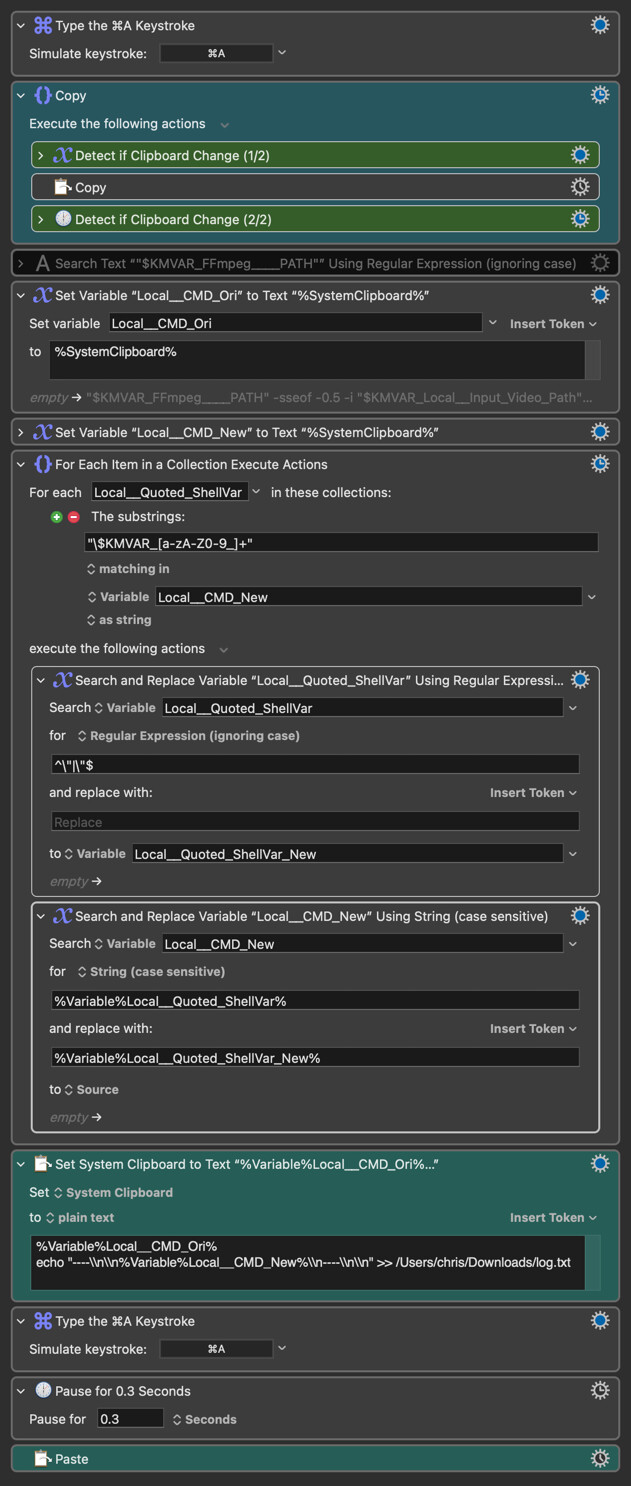Change String (case sensitive) search type
Viewport: 631px width, 1486px height.
[x=150, y=972]
